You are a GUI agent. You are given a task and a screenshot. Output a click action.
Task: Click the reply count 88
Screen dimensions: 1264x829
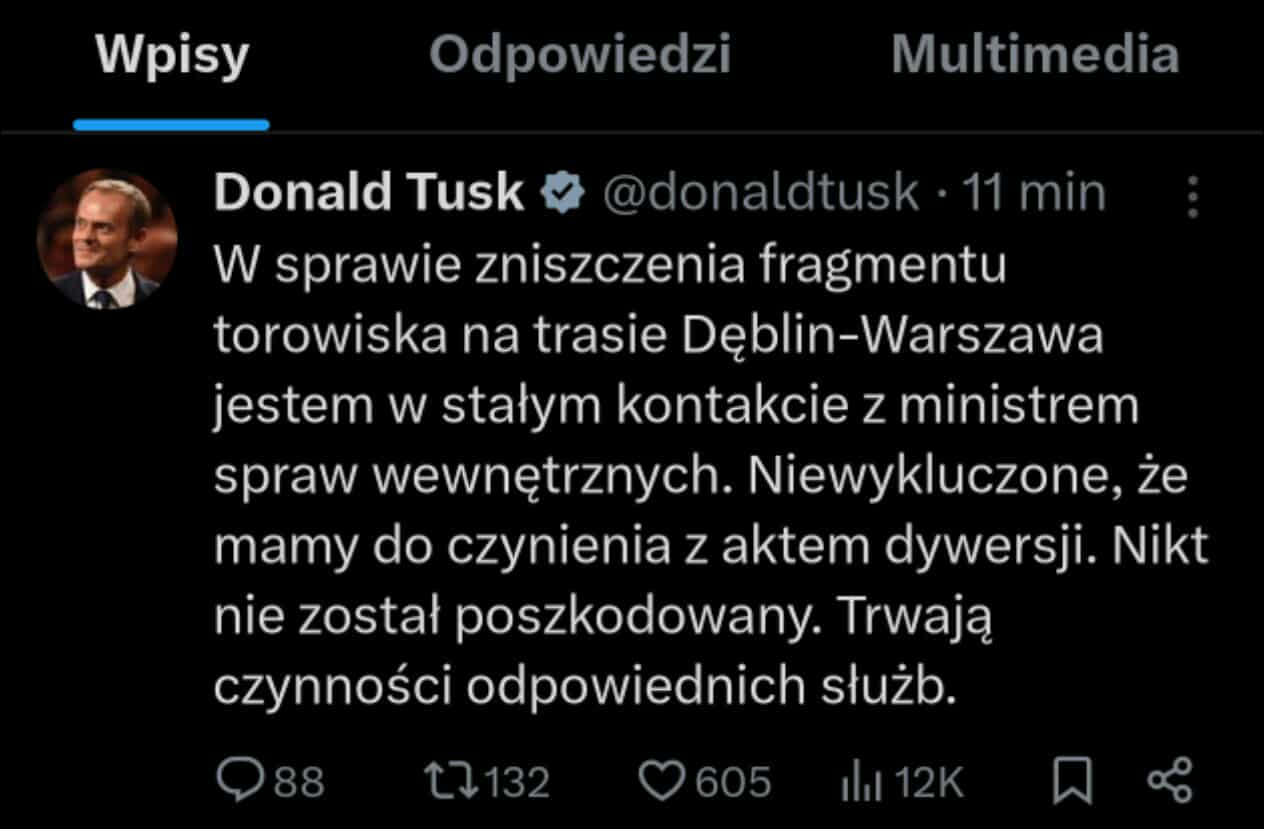pyautogui.click(x=299, y=782)
